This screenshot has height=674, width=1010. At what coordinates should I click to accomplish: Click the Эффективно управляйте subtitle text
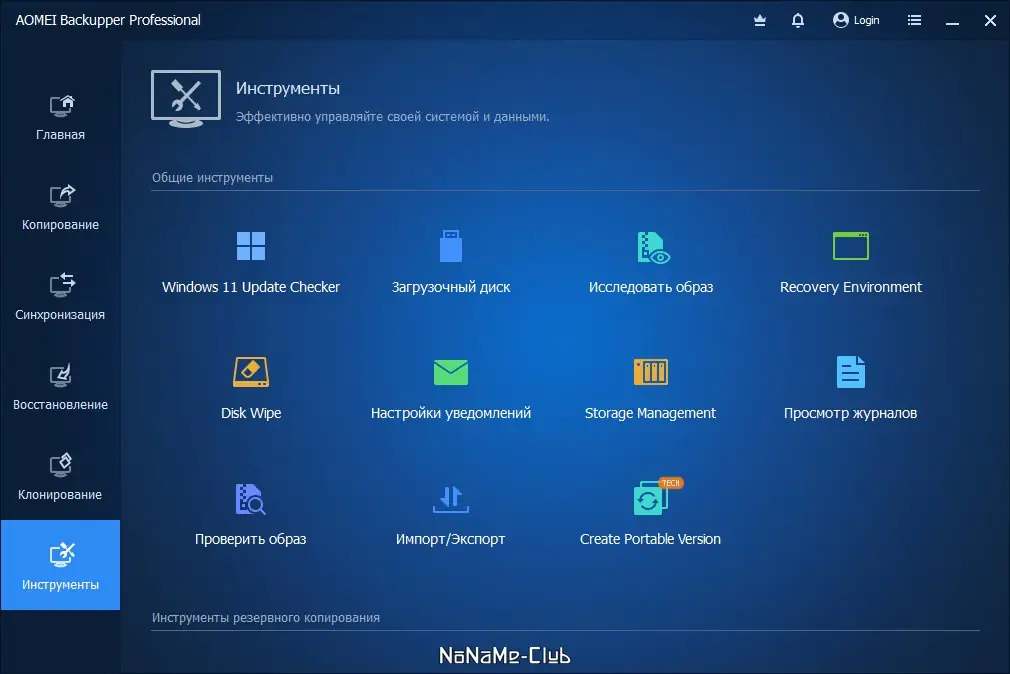click(x=392, y=117)
